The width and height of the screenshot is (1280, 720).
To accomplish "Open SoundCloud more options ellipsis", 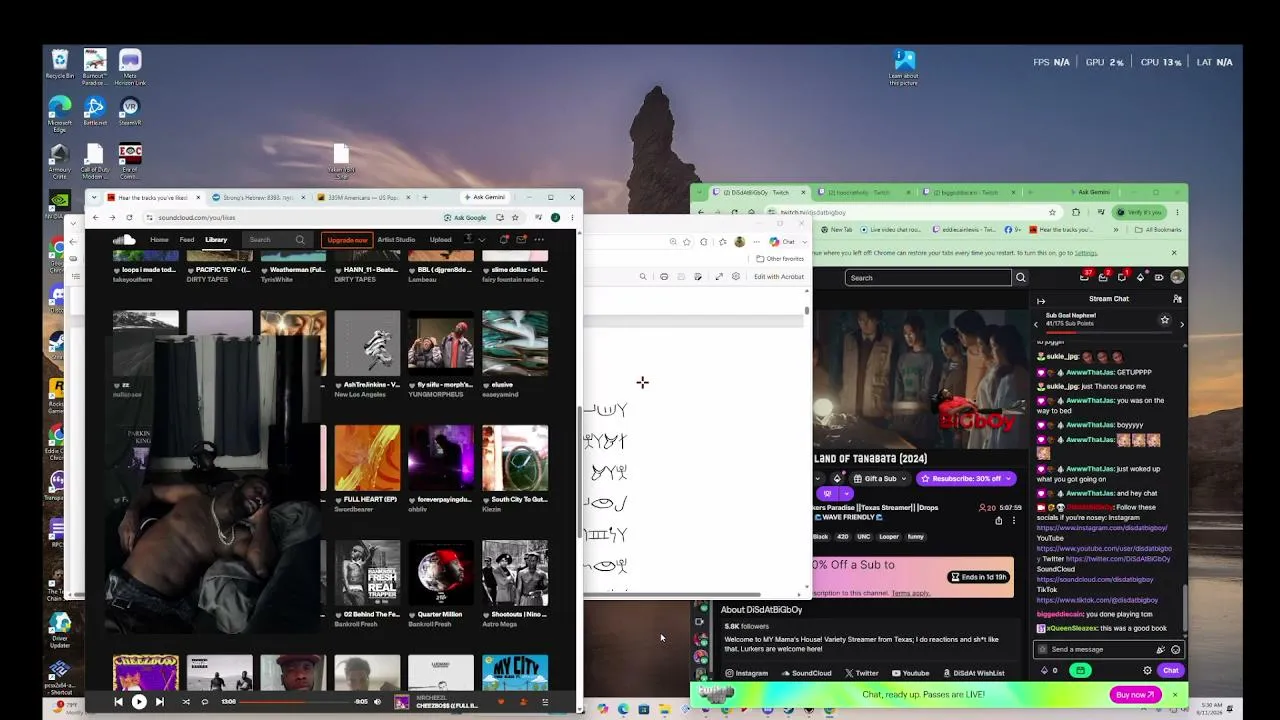I will 539,240.
